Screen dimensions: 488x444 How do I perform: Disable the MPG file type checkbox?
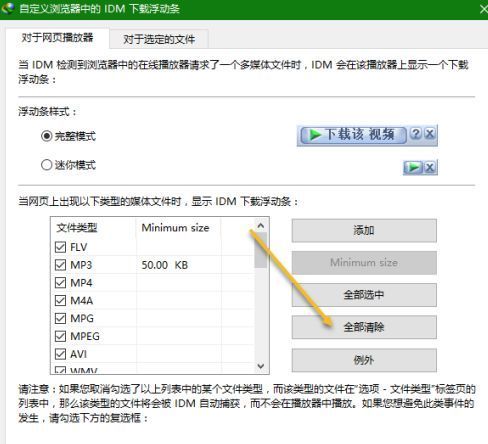click(60, 318)
